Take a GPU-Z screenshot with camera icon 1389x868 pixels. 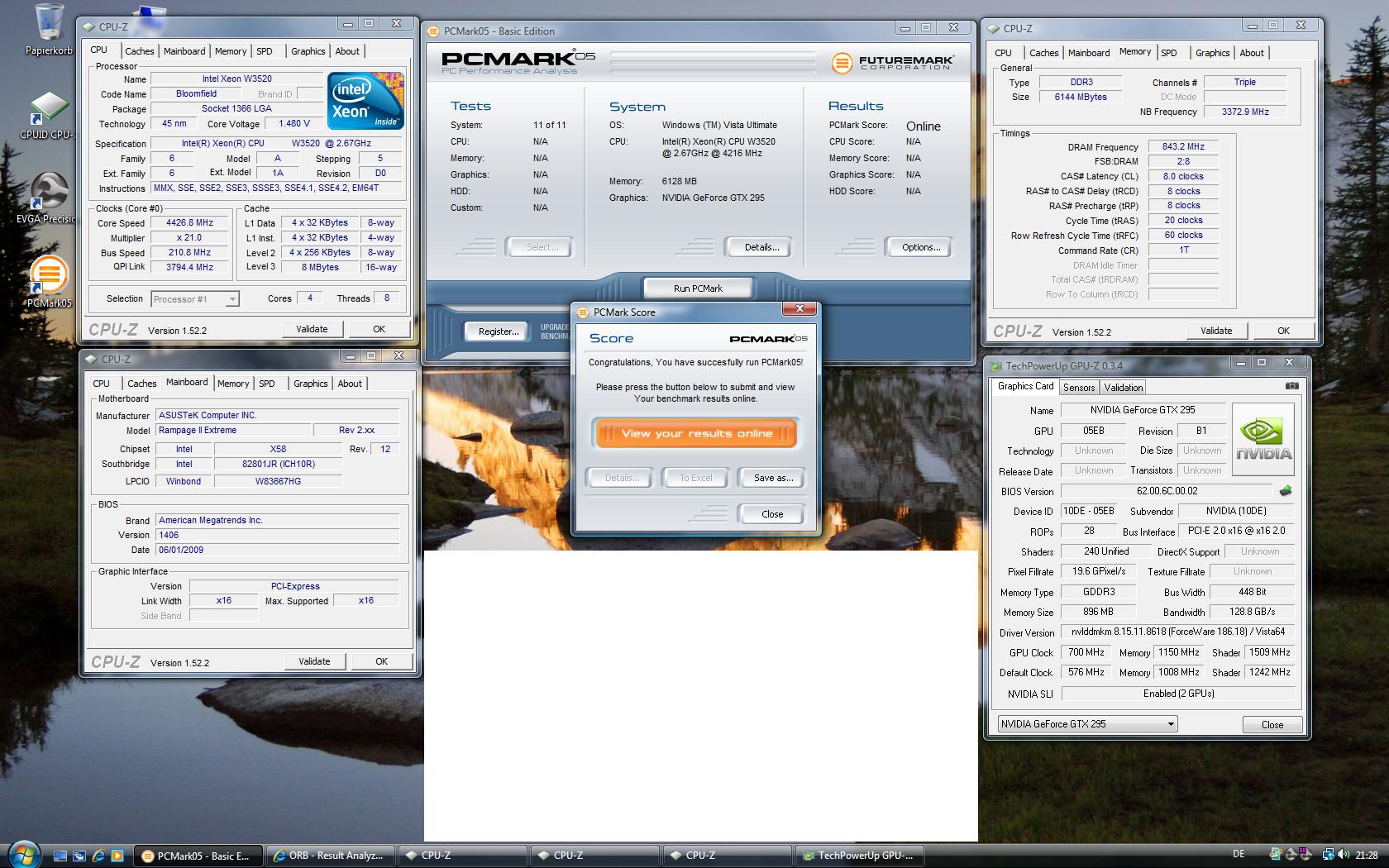1291,386
